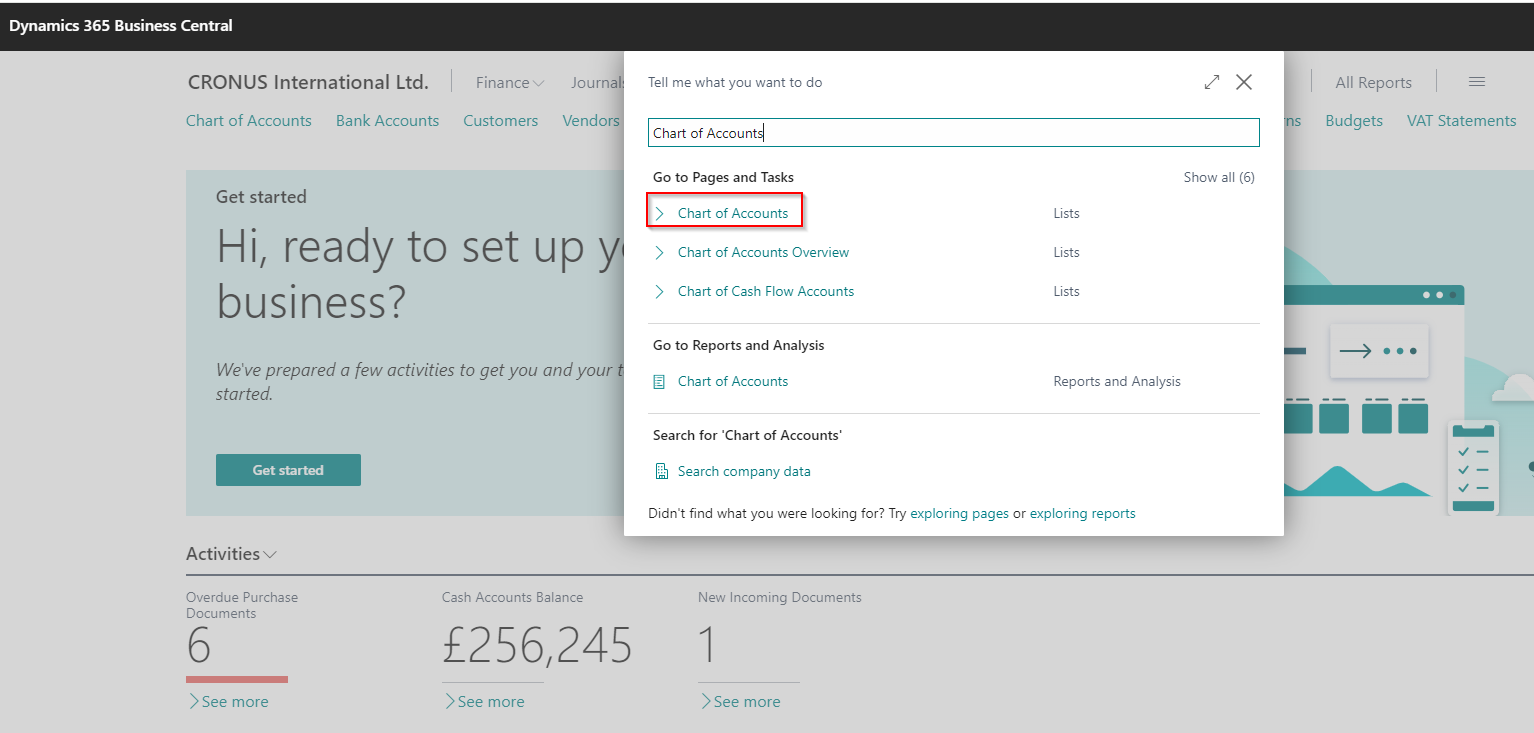The height and width of the screenshot is (733, 1534).
Task: Click the chevron icon beside Chart of Cash Flow Accounts
Action: [659, 291]
